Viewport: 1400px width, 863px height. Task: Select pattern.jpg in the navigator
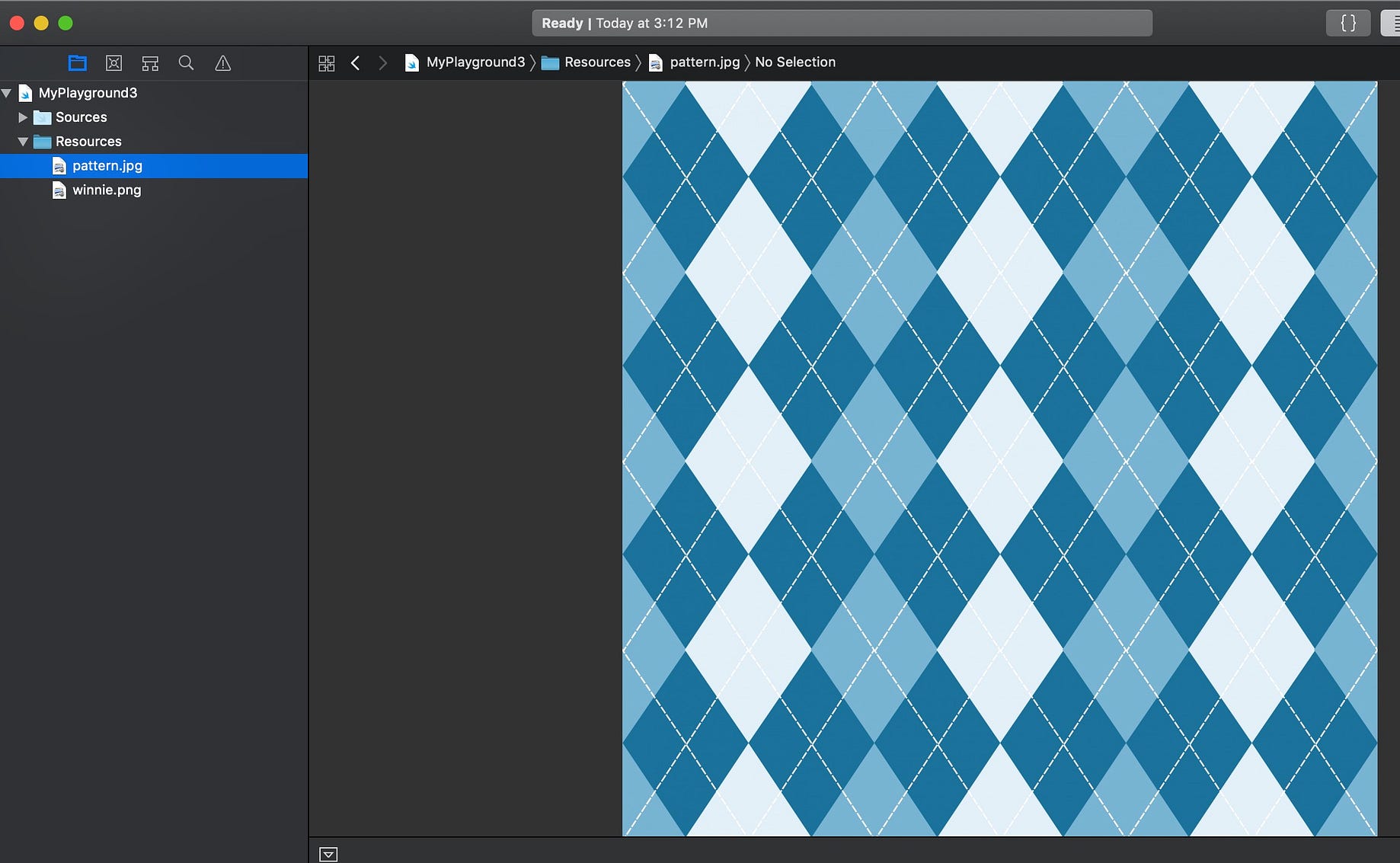coord(154,166)
